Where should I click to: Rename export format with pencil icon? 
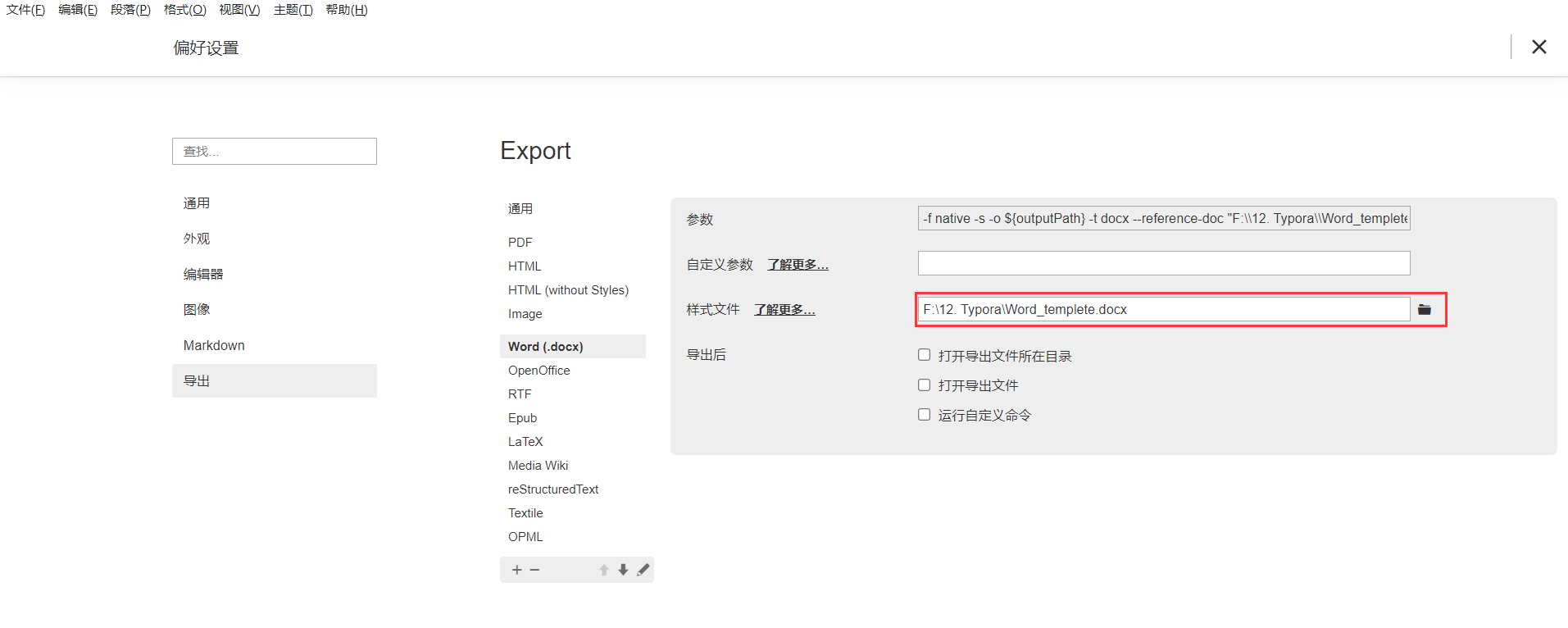pos(643,570)
